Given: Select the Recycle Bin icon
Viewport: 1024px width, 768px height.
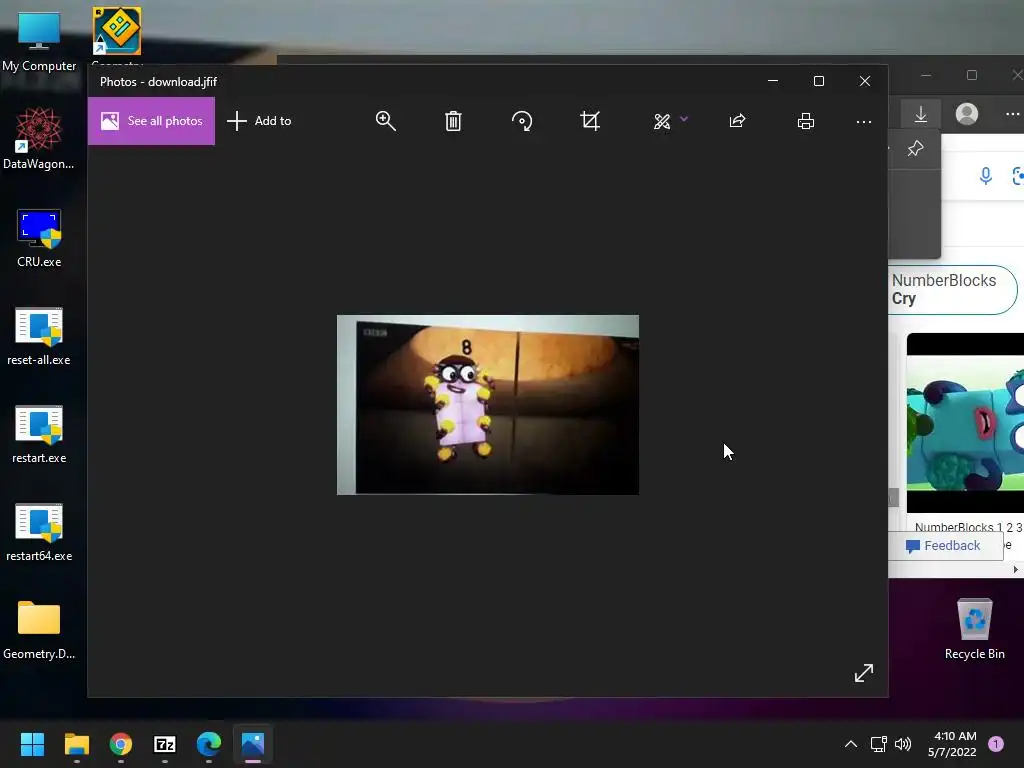Looking at the screenshot, I should pos(974,628).
